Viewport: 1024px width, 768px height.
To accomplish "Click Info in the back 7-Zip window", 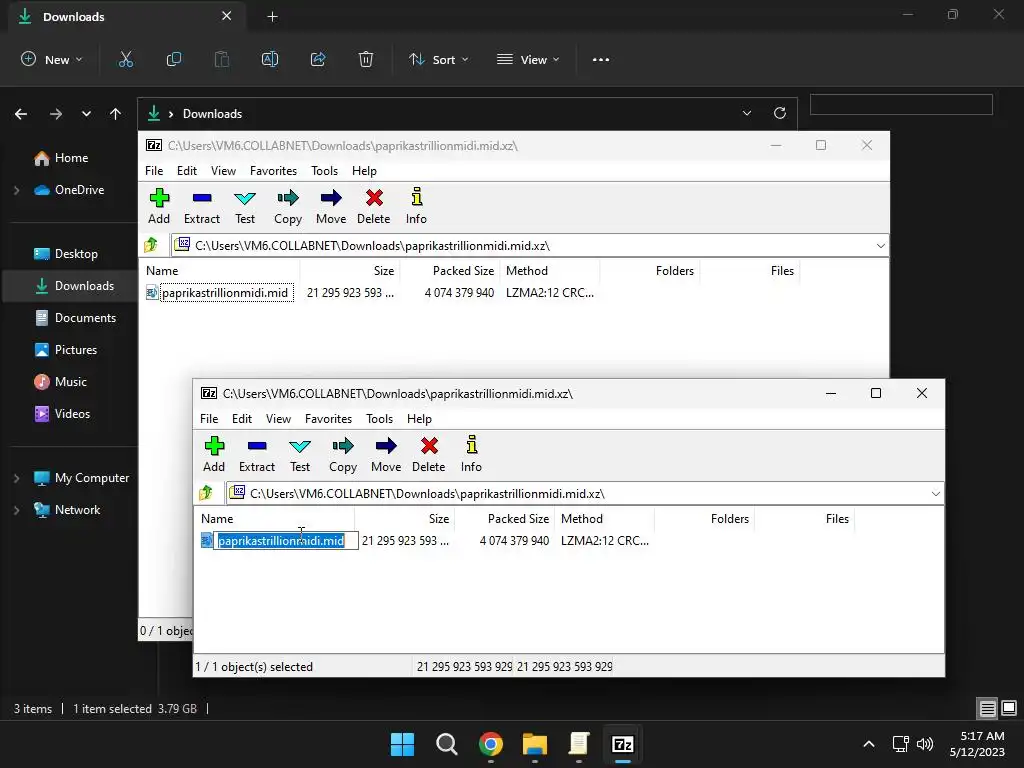I will 416,206.
